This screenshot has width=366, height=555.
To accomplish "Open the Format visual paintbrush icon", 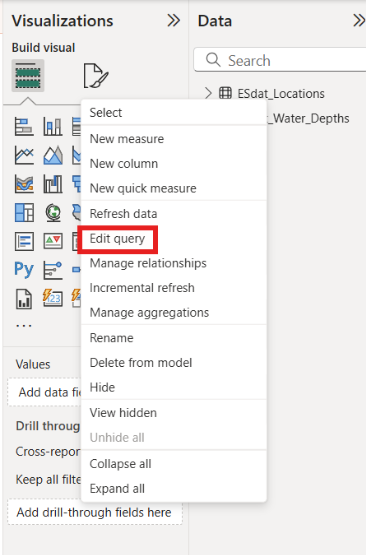I will (x=96, y=75).
